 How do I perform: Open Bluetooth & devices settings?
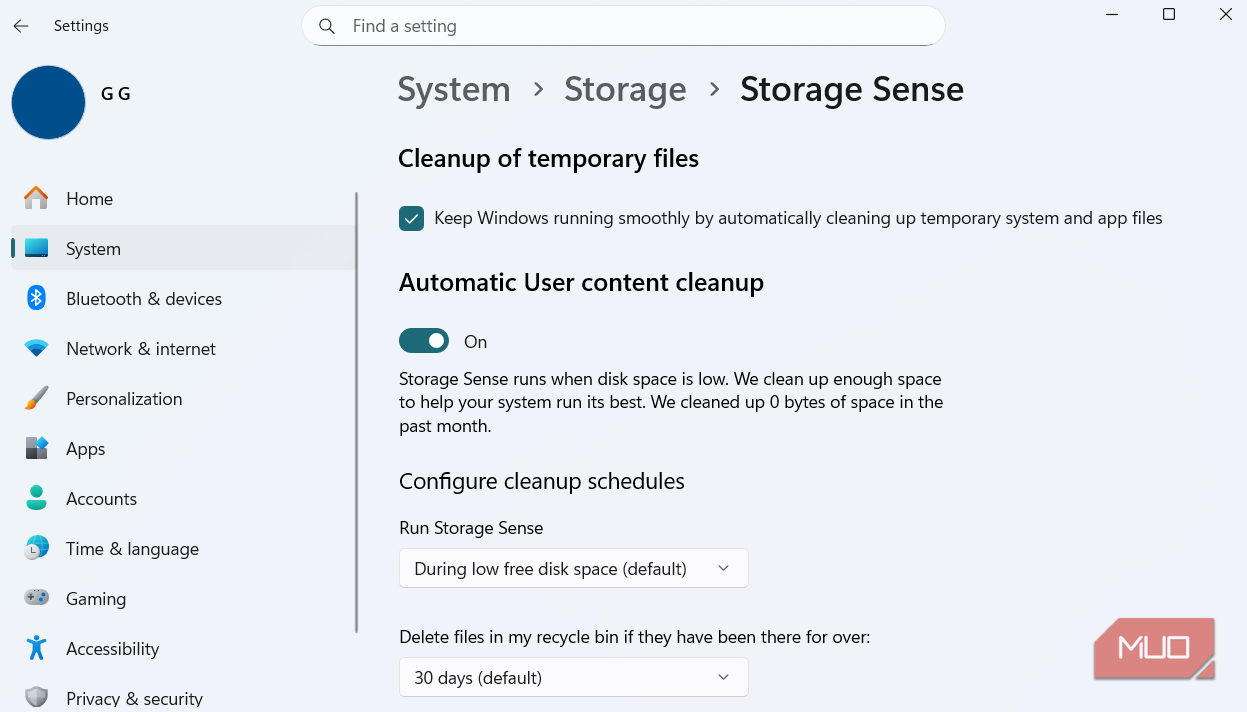(183, 298)
